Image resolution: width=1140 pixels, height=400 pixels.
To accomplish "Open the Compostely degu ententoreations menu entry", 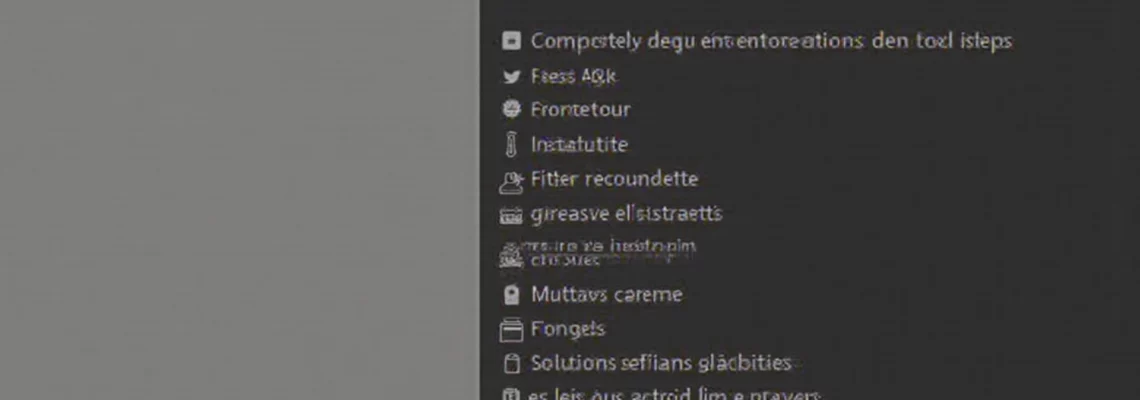I will 771,41.
